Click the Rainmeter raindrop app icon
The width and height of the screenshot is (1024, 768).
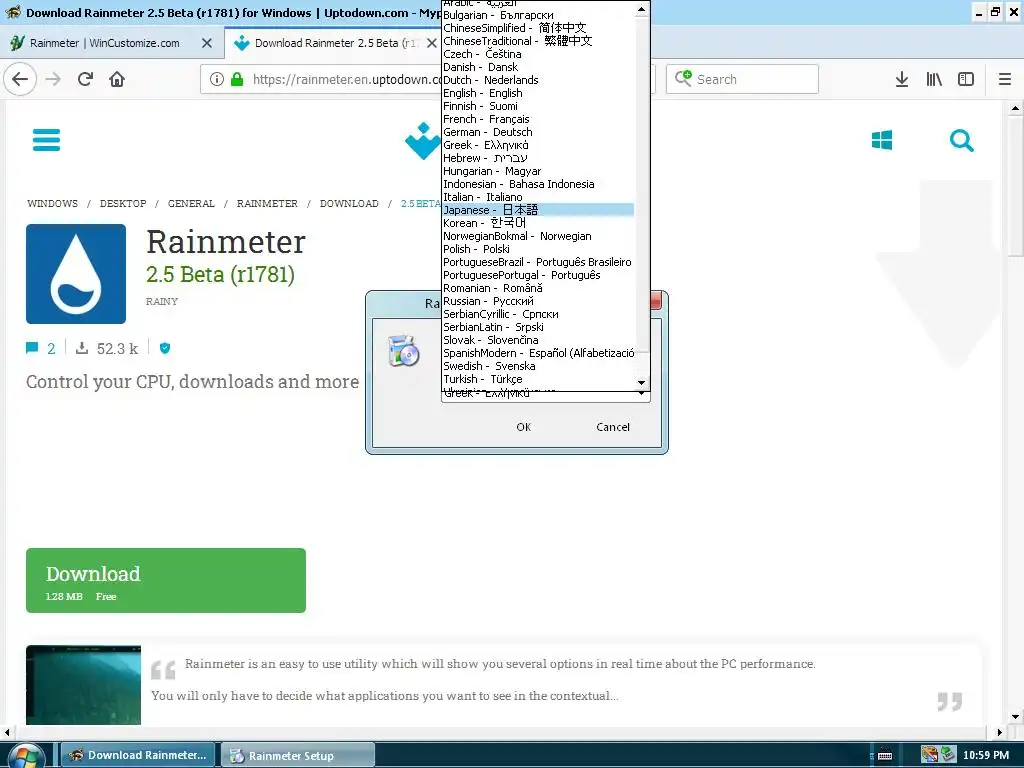[x=76, y=274]
